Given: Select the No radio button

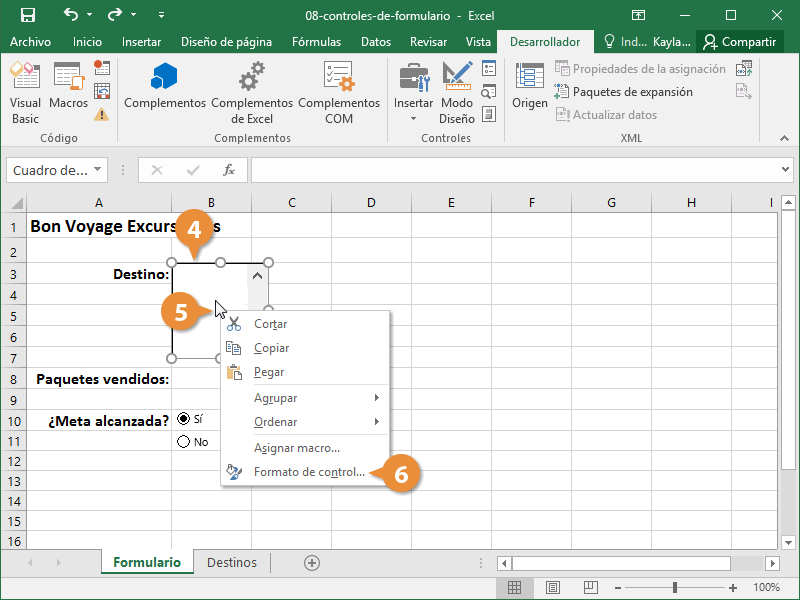Looking at the screenshot, I should (183, 441).
